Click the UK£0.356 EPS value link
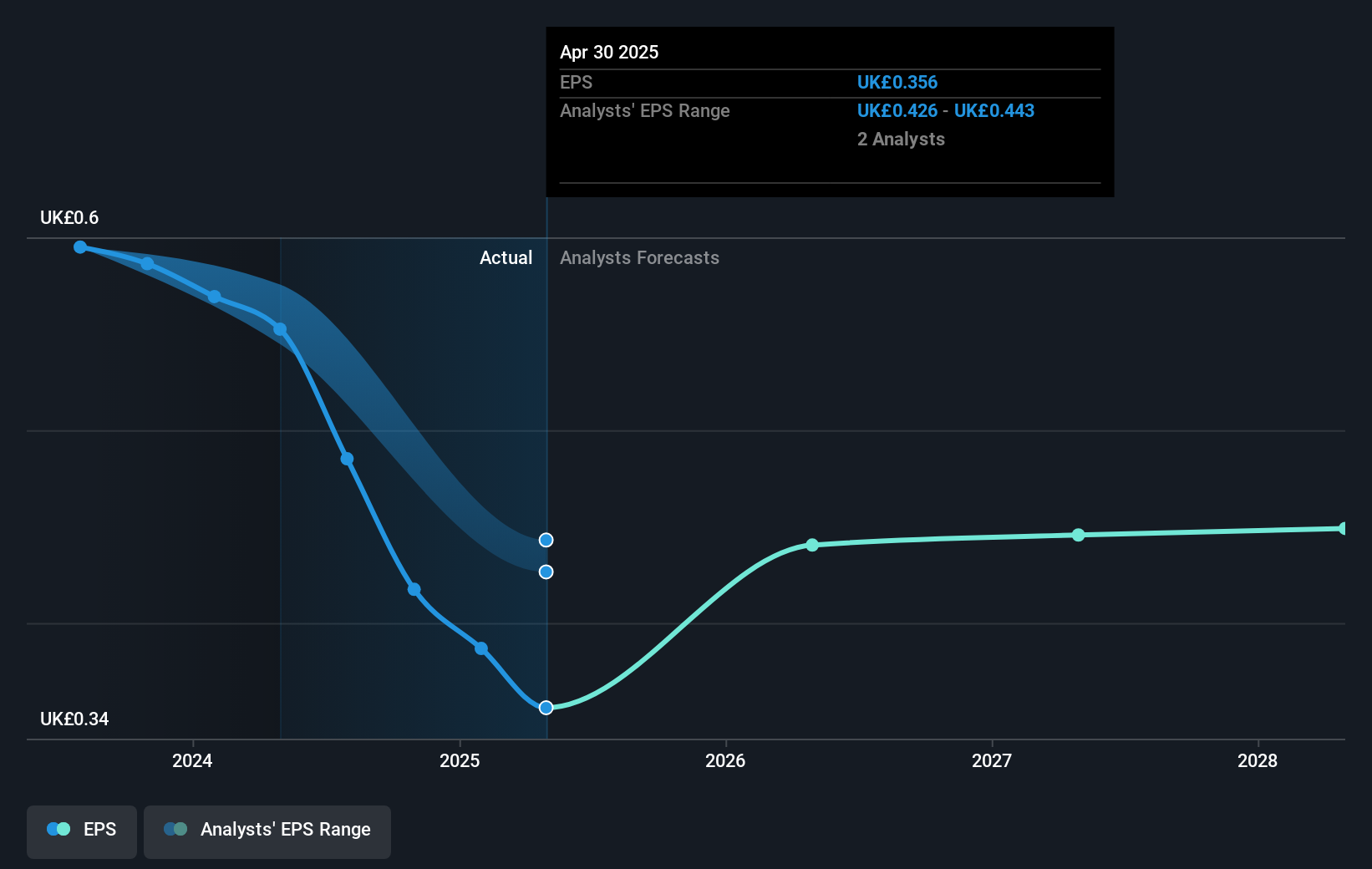This screenshot has width=1372, height=869. [897, 82]
